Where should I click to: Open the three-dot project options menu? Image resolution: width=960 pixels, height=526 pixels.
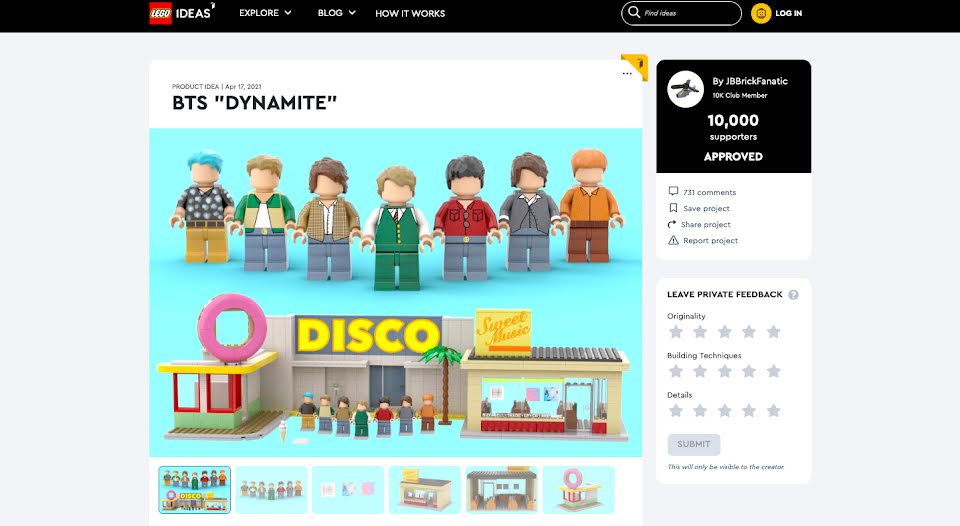point(627,73)
